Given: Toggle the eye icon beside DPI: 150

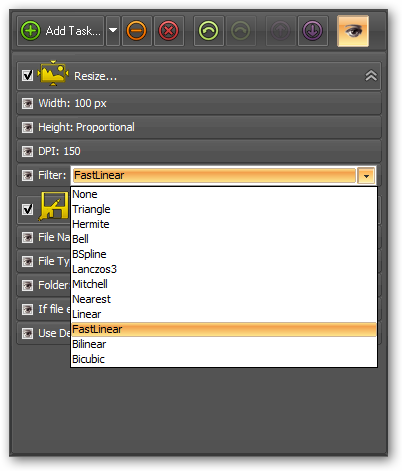Looking at the screenshot, I should point(27,151).
